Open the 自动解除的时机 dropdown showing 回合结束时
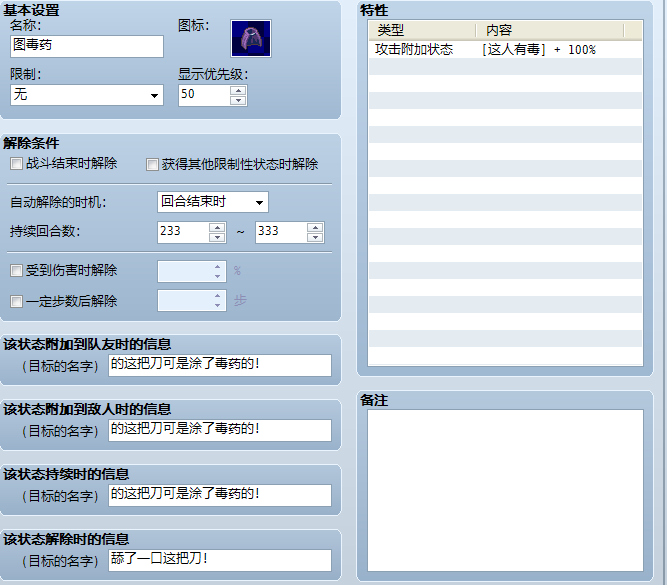The height and width of the screenshot is (585, 667). [x=213, y=202]
